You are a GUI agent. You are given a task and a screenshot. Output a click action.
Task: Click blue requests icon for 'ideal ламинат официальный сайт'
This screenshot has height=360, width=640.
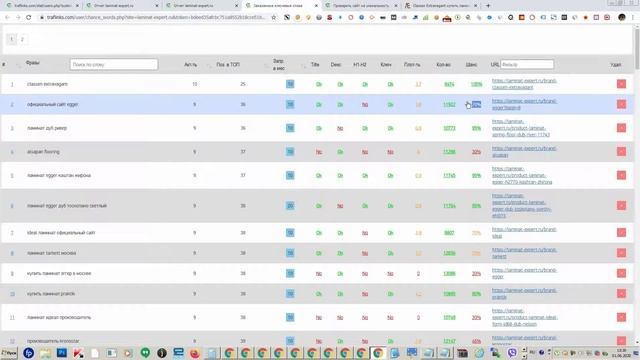pyautogui.click(x=290, y=233)
